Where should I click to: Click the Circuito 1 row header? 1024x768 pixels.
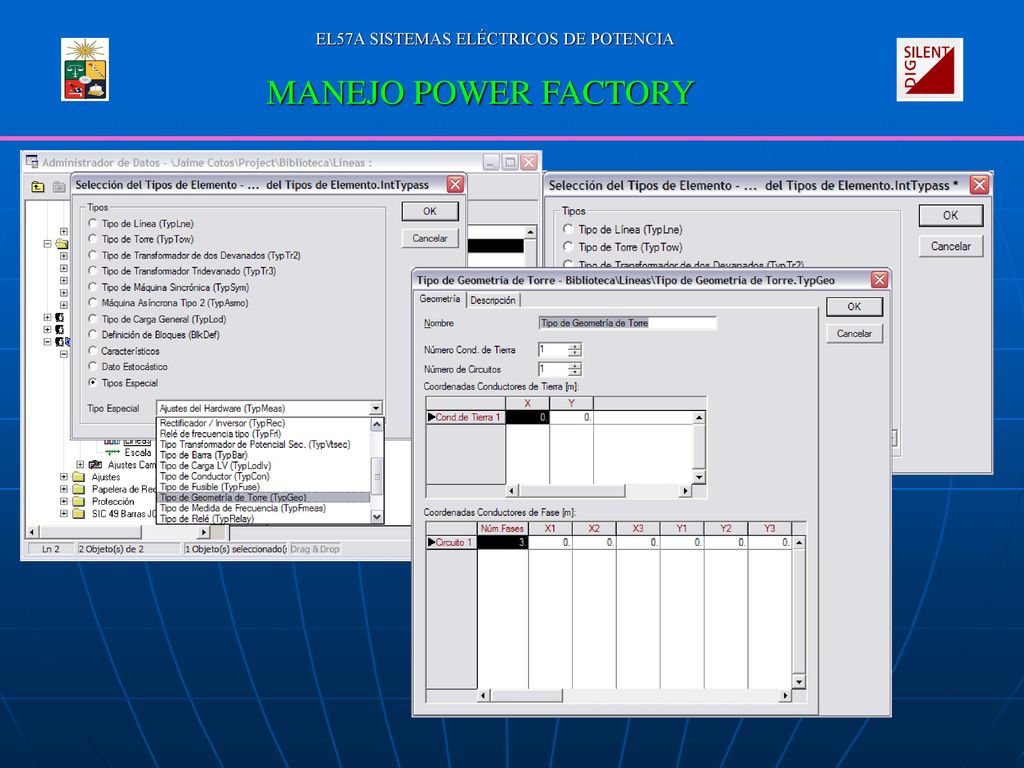click(452, 543)
